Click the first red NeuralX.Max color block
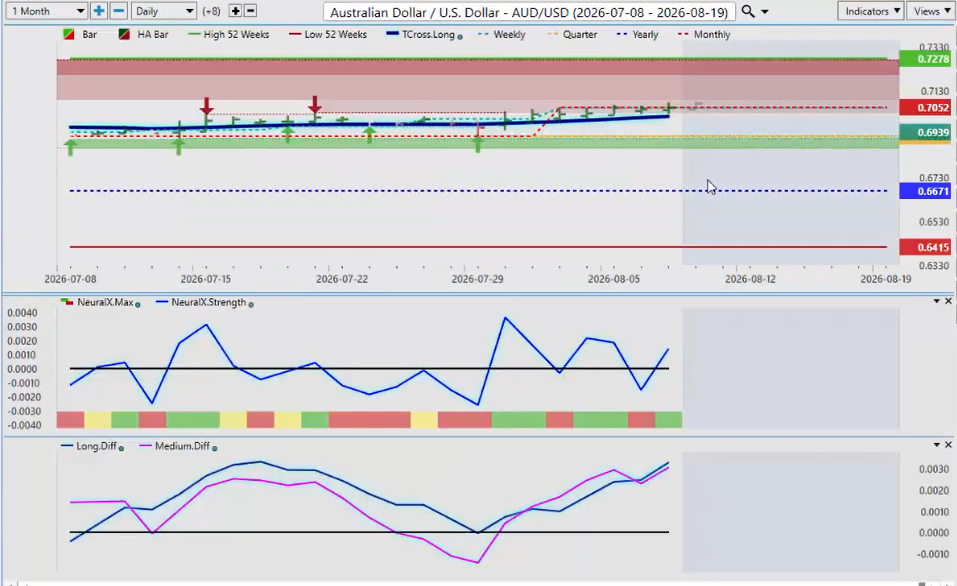Screen dimensions: 957x586 (x=70, y=420)
